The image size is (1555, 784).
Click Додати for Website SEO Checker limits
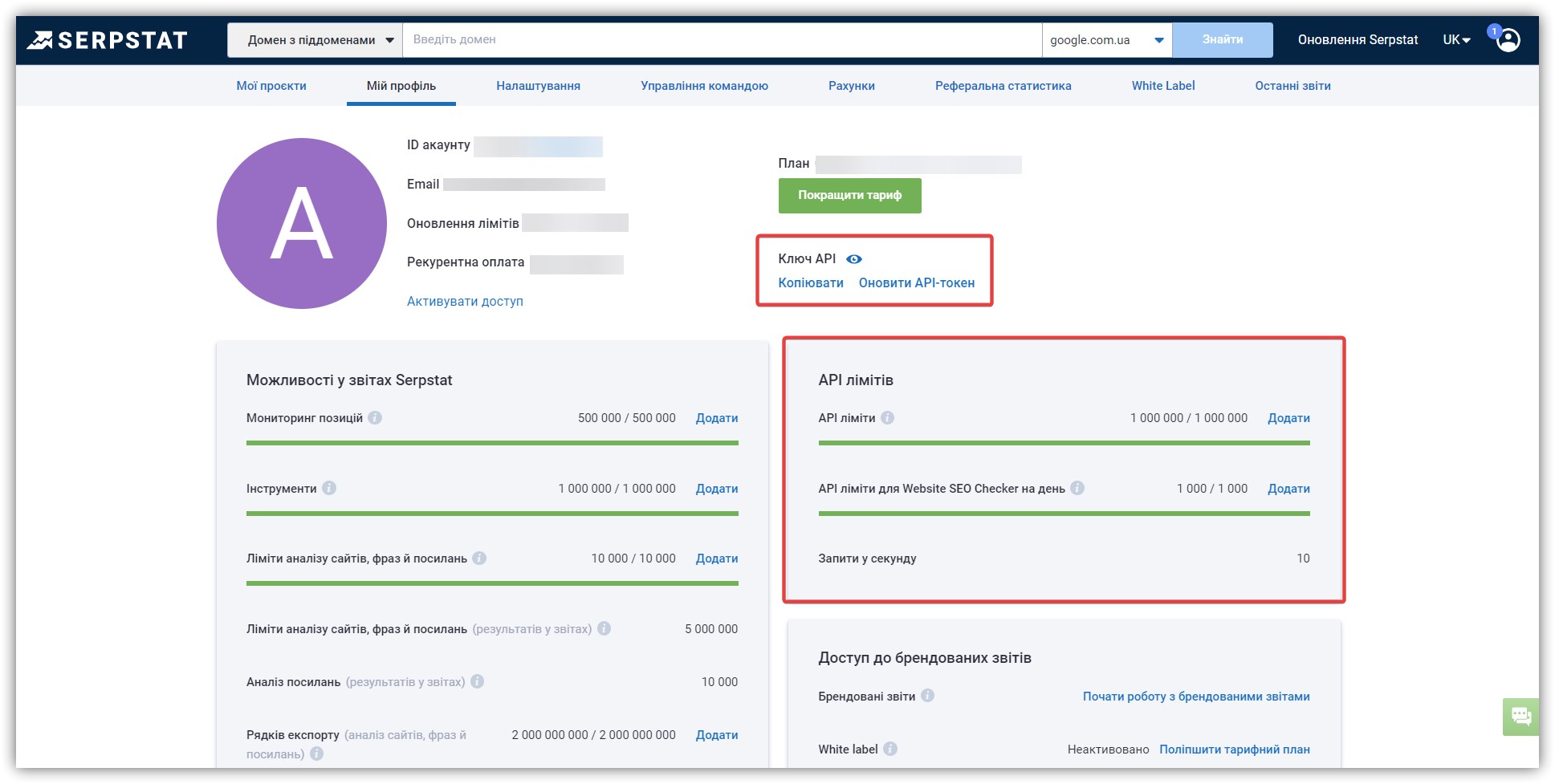(1288, 489)
